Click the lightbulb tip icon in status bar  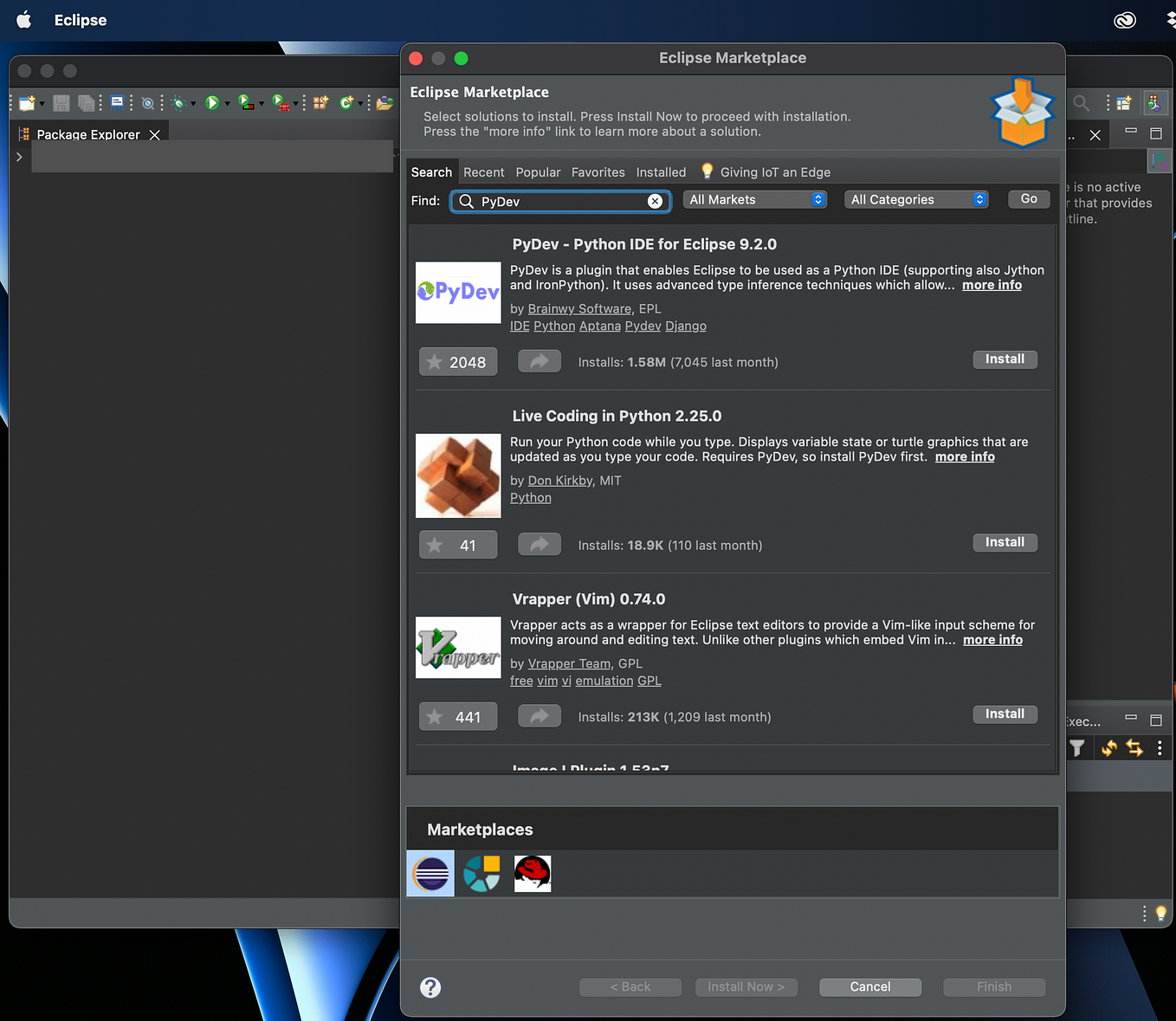point(1161,913)
